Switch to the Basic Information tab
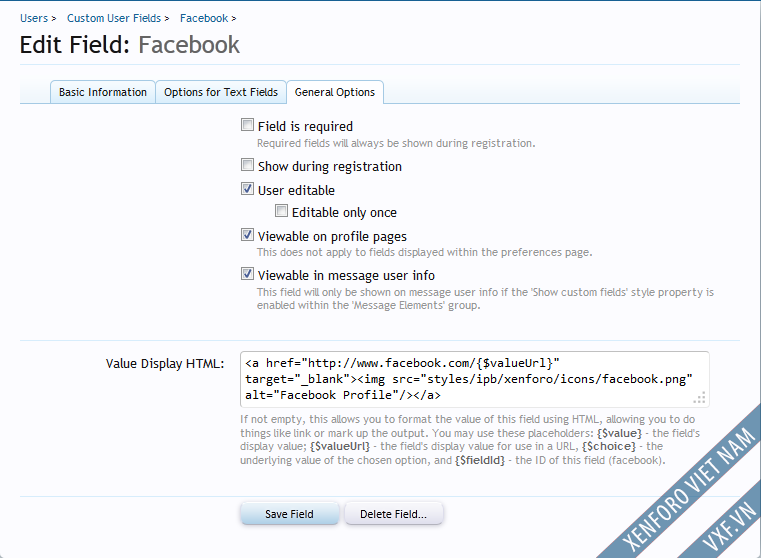The width and height of the screenshot is (761, 558). [x=103, y=92]
